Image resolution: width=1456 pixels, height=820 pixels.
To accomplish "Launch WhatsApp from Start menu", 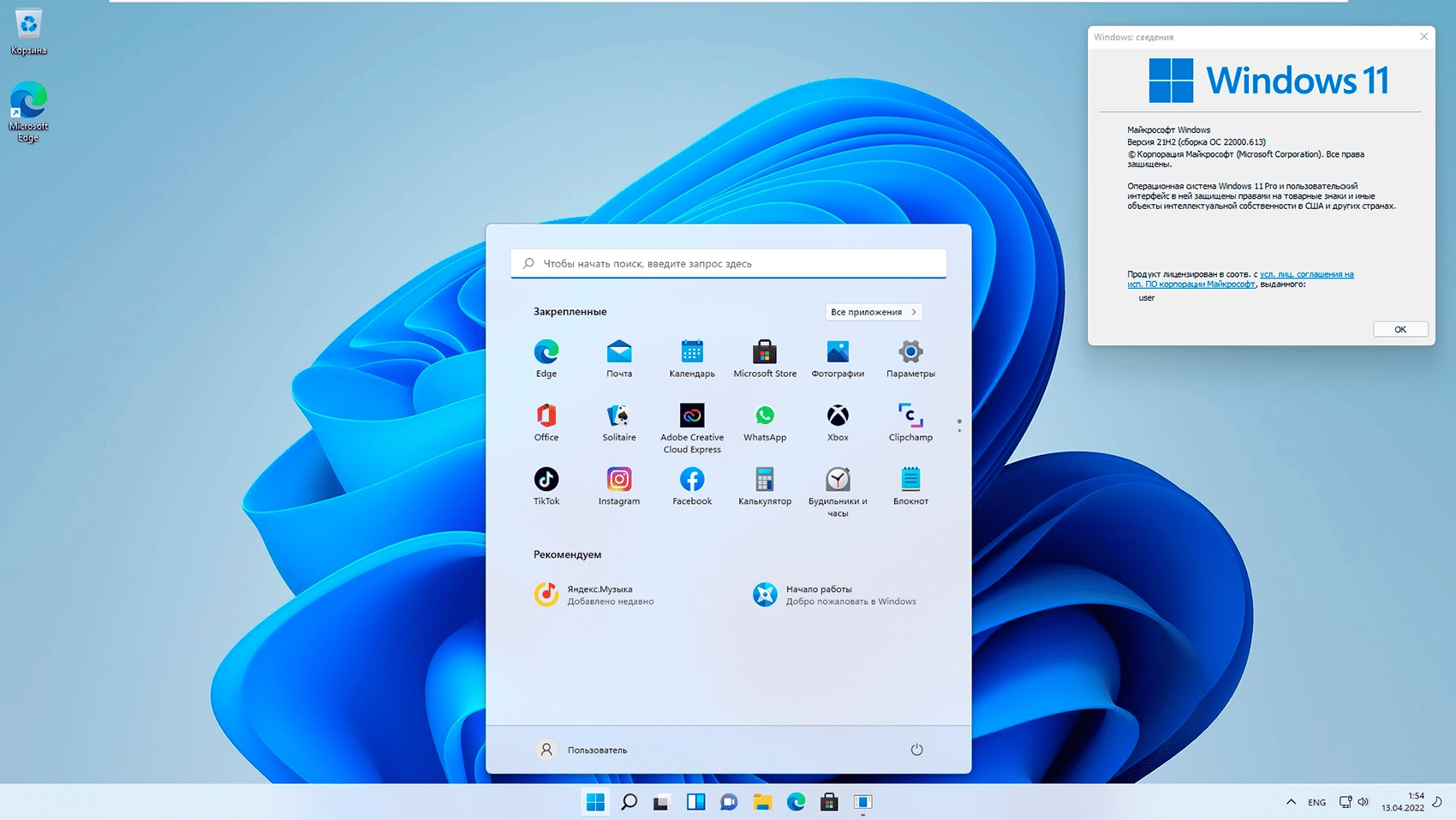I will coord(765,422).
